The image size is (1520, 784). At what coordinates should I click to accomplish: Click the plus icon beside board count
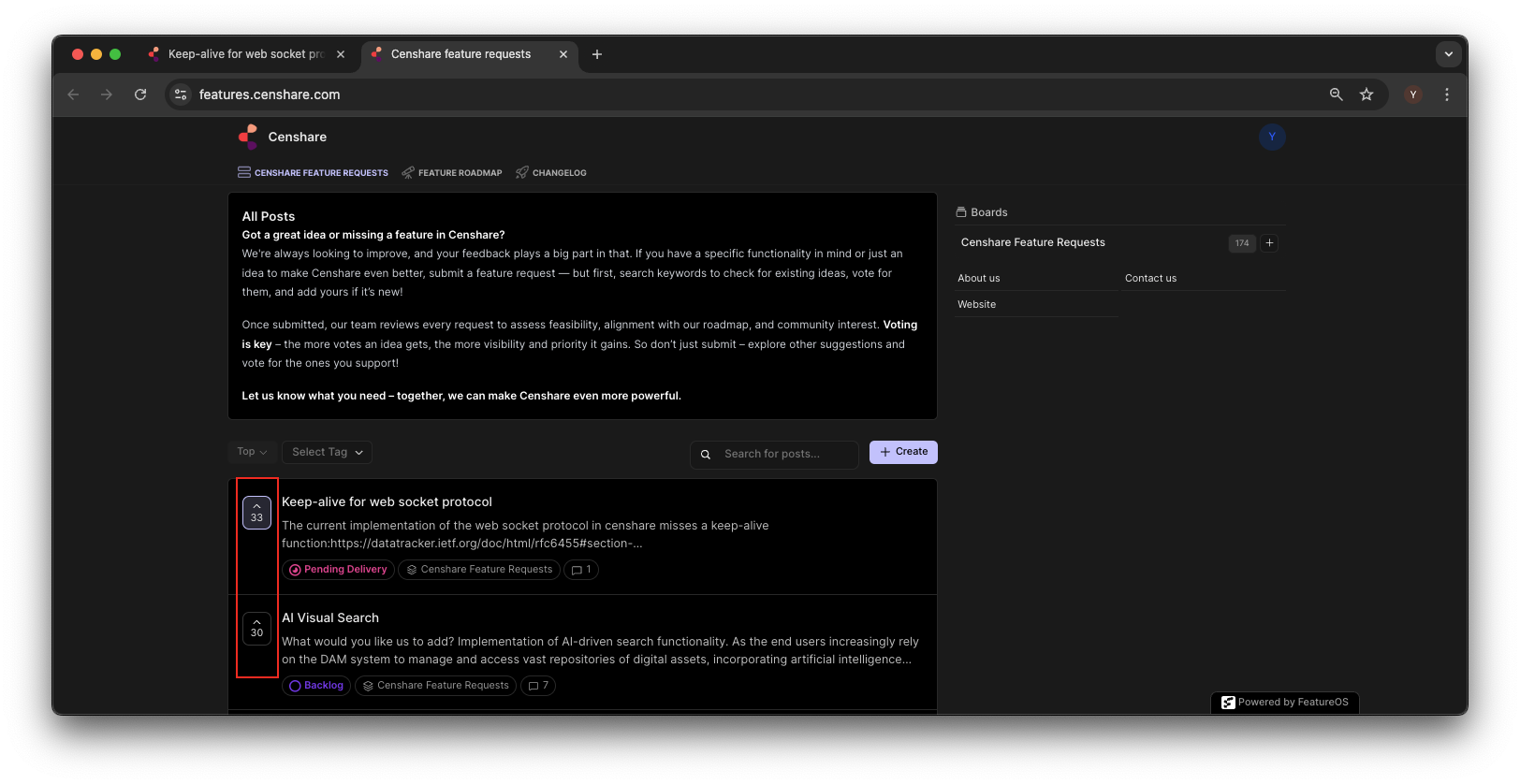[x=1269, y=243]
